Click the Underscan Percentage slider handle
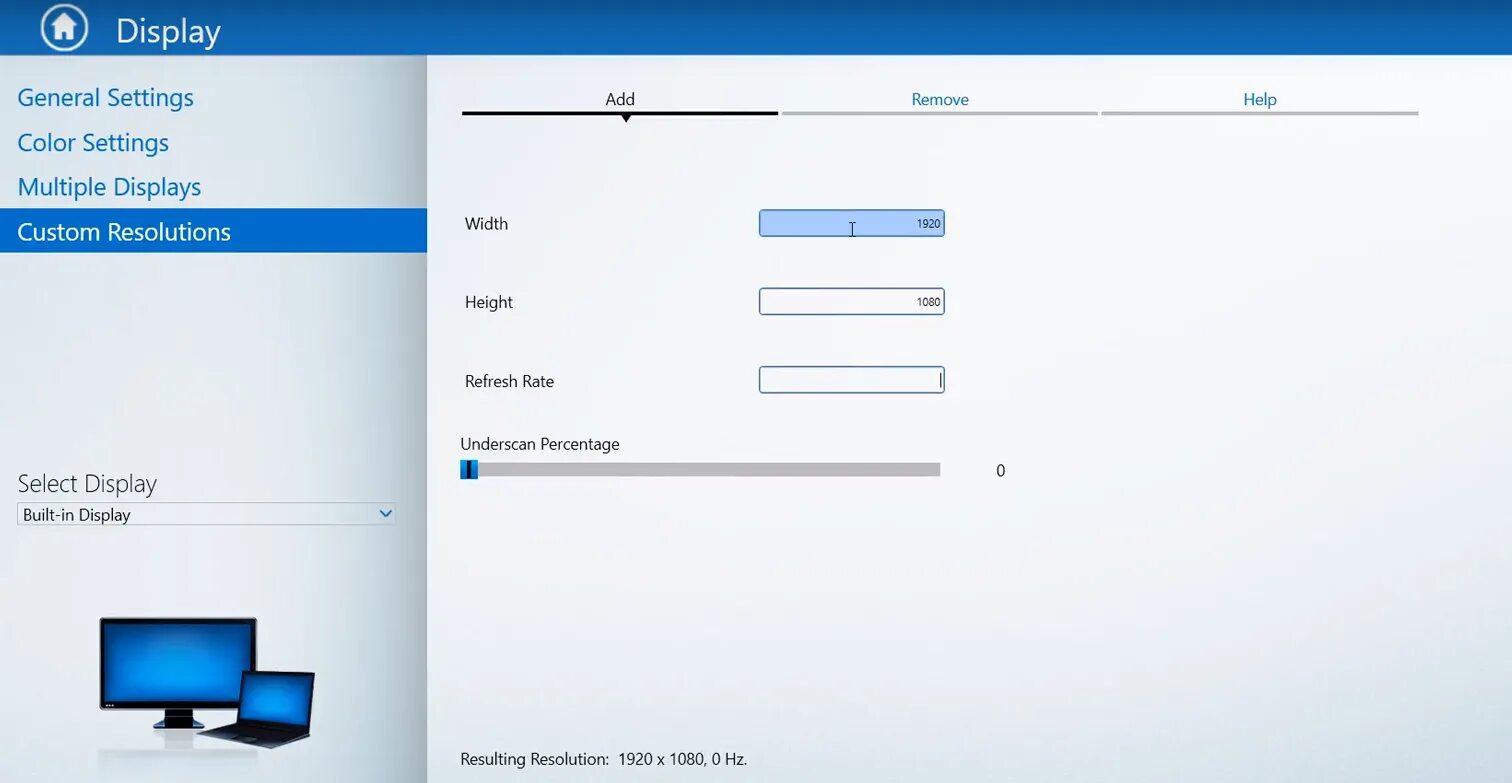The height and width of the screenshot is (783, 1512). point(469,470)
